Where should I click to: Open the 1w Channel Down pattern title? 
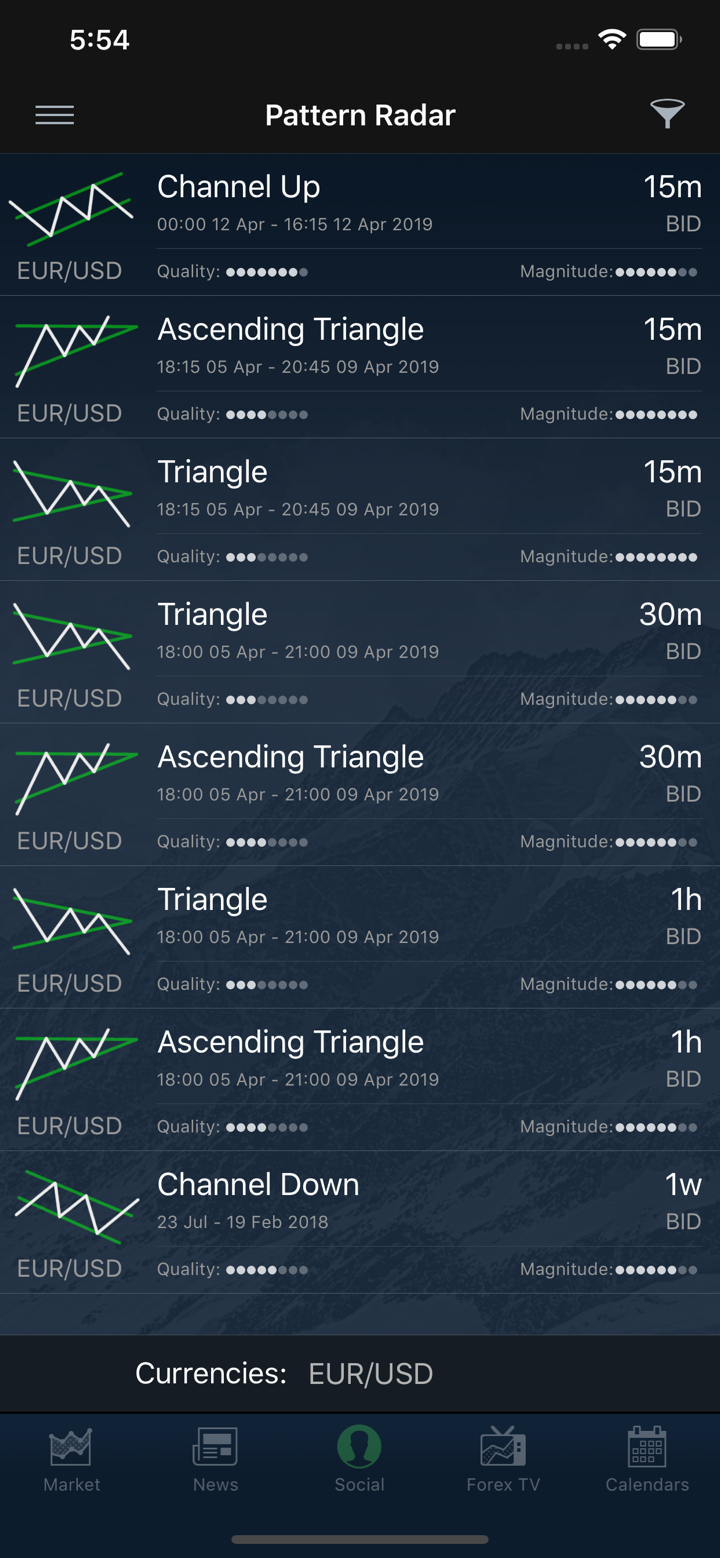pos(258,1184)
